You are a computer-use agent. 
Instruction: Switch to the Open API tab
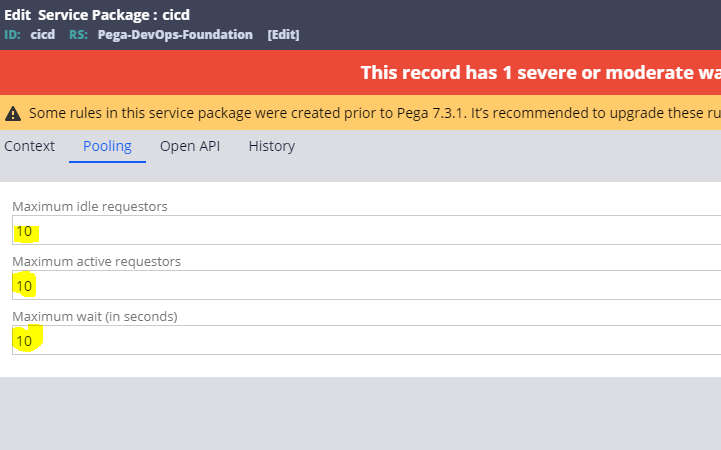pyautogui.click(x=190, y=146)
